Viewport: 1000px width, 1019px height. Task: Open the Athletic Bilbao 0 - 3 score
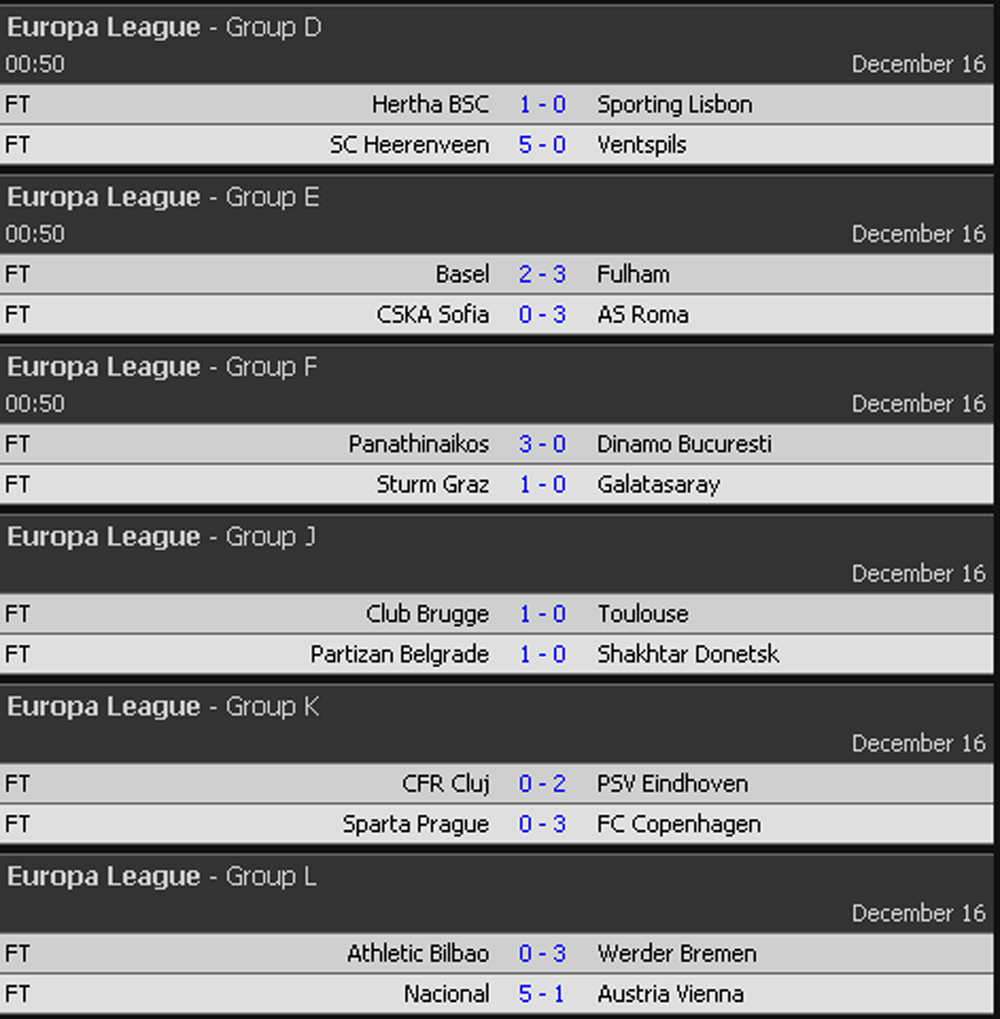coord(542,954)
